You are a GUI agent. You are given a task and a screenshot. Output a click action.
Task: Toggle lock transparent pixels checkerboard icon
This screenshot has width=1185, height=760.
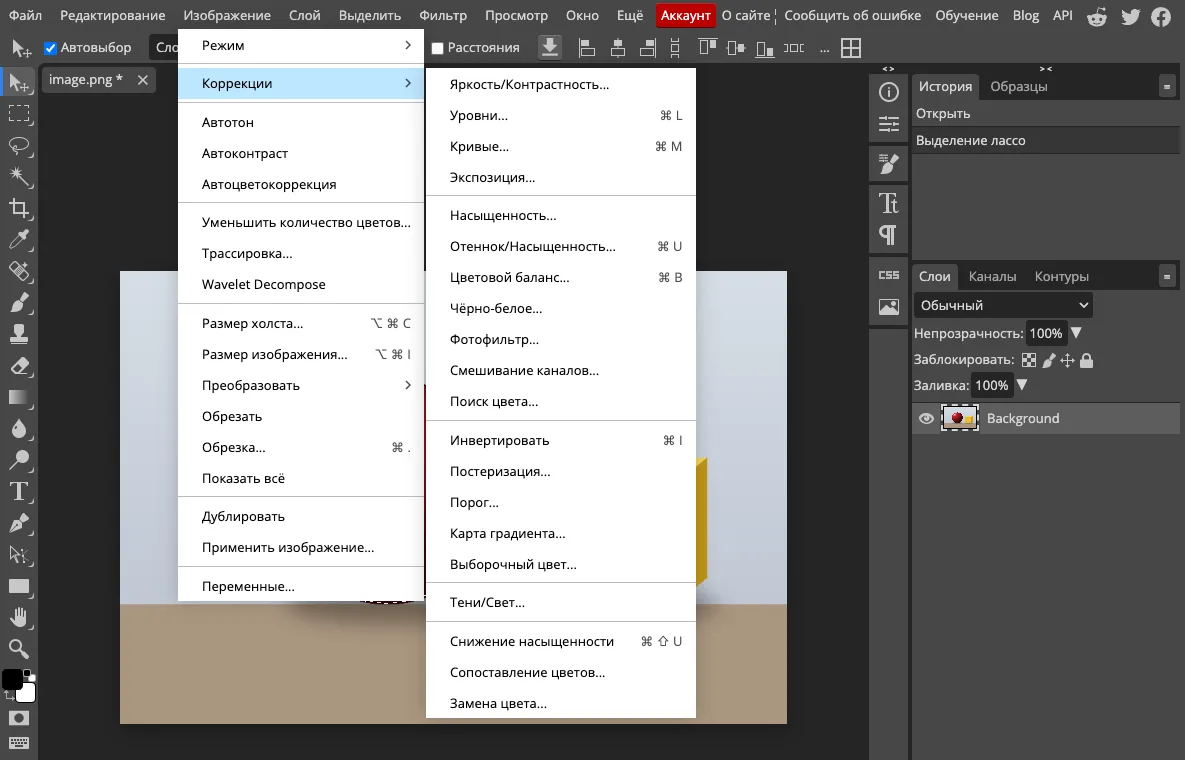(x=1029, y=360)
